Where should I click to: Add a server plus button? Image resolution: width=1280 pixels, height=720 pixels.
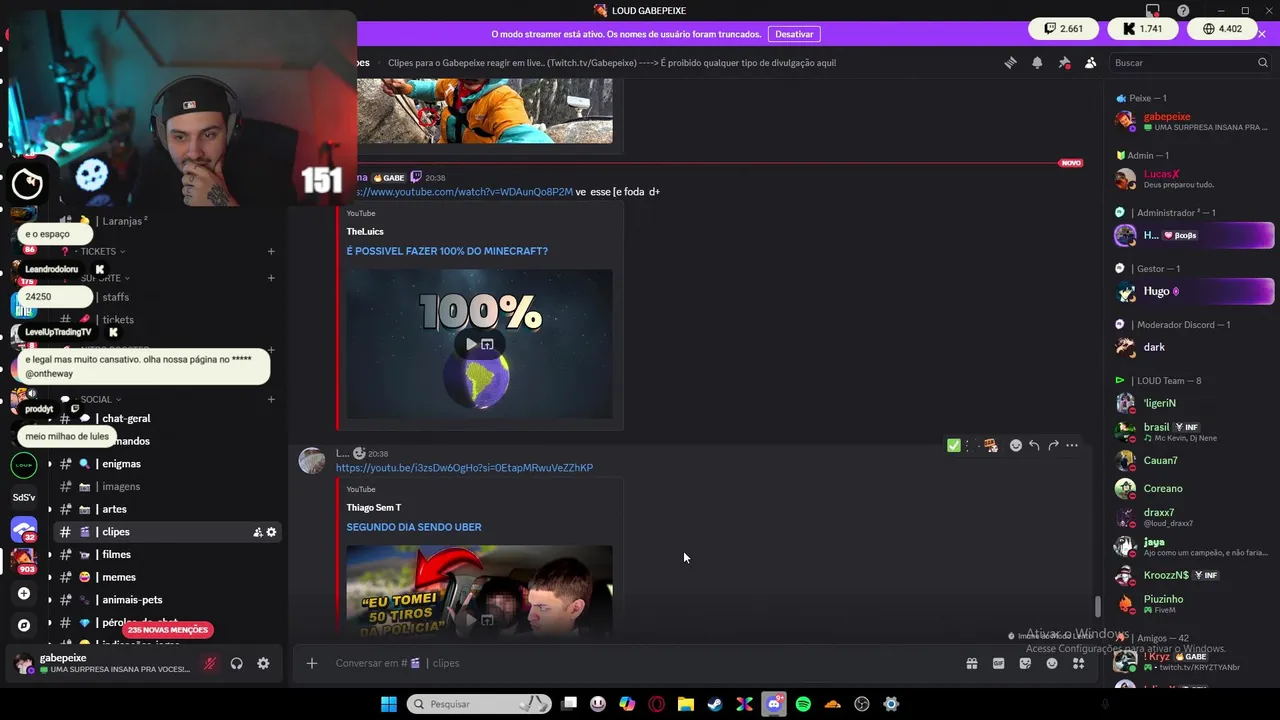[x=24, y=594]
